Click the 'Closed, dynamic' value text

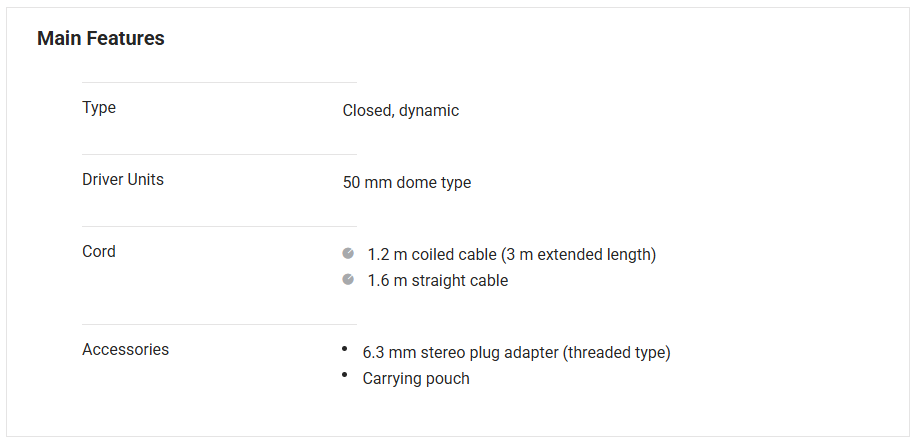tap(400, 111)
